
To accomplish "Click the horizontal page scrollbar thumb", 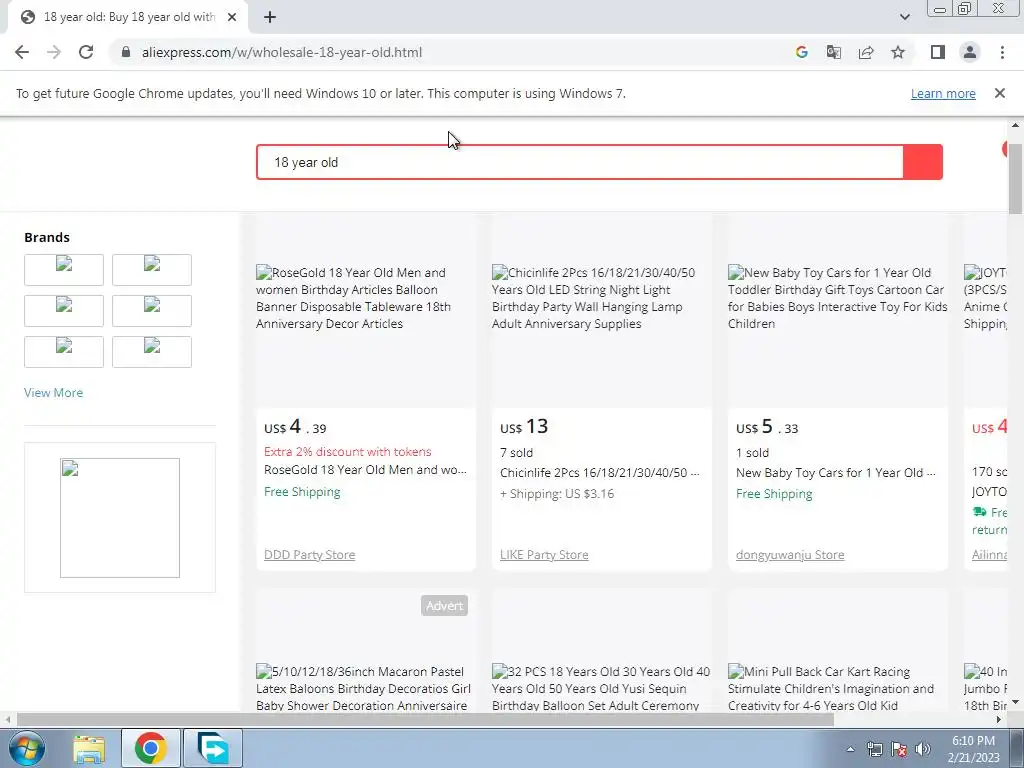I will coord(425,720).
